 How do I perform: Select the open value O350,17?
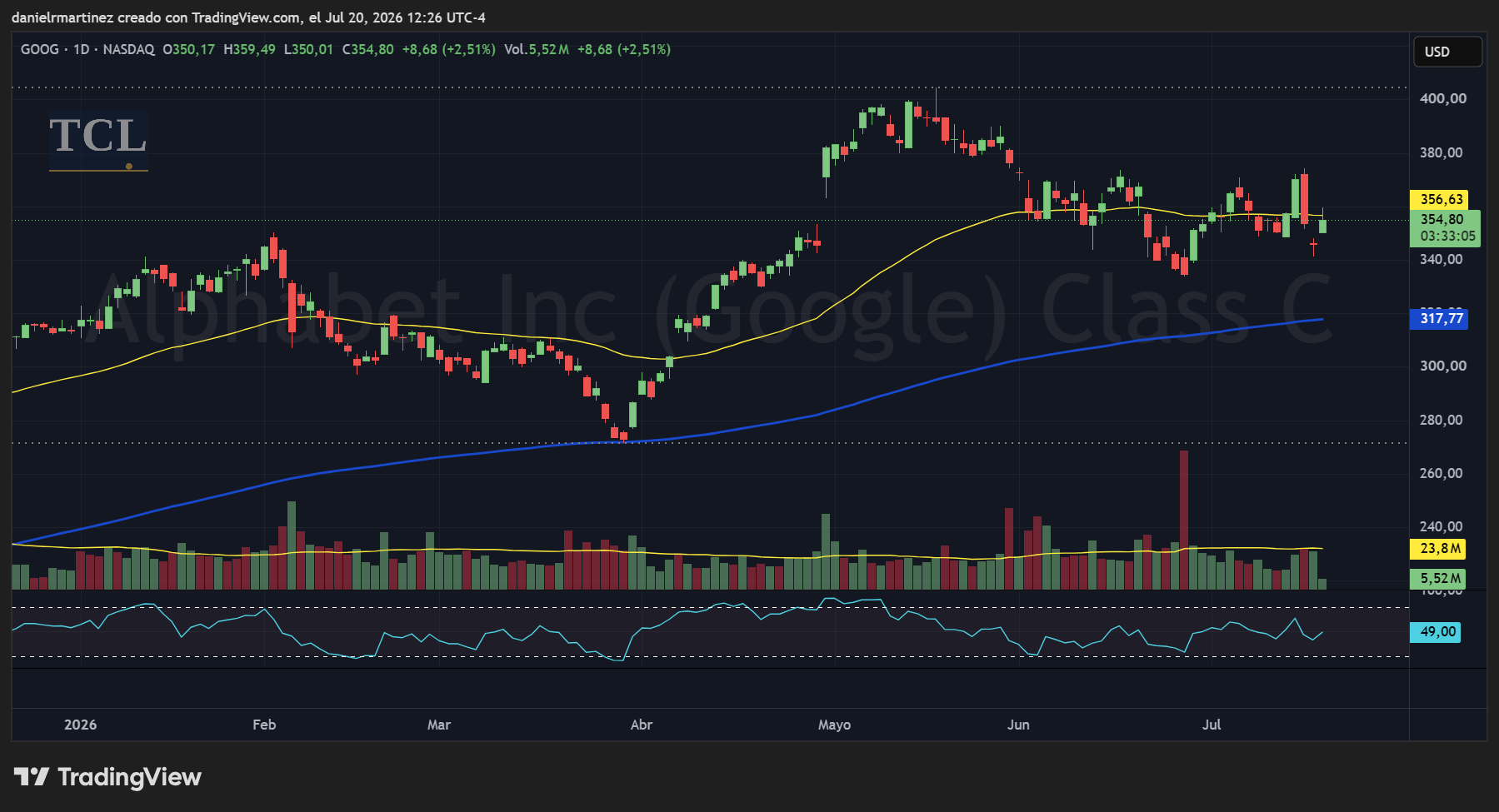click(x=188, y=49)
